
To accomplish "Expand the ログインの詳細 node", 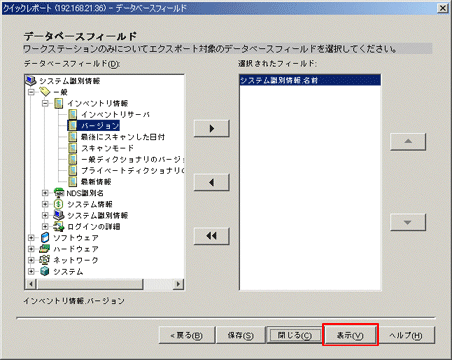I will pyautogui.click(x=45, y=227).
